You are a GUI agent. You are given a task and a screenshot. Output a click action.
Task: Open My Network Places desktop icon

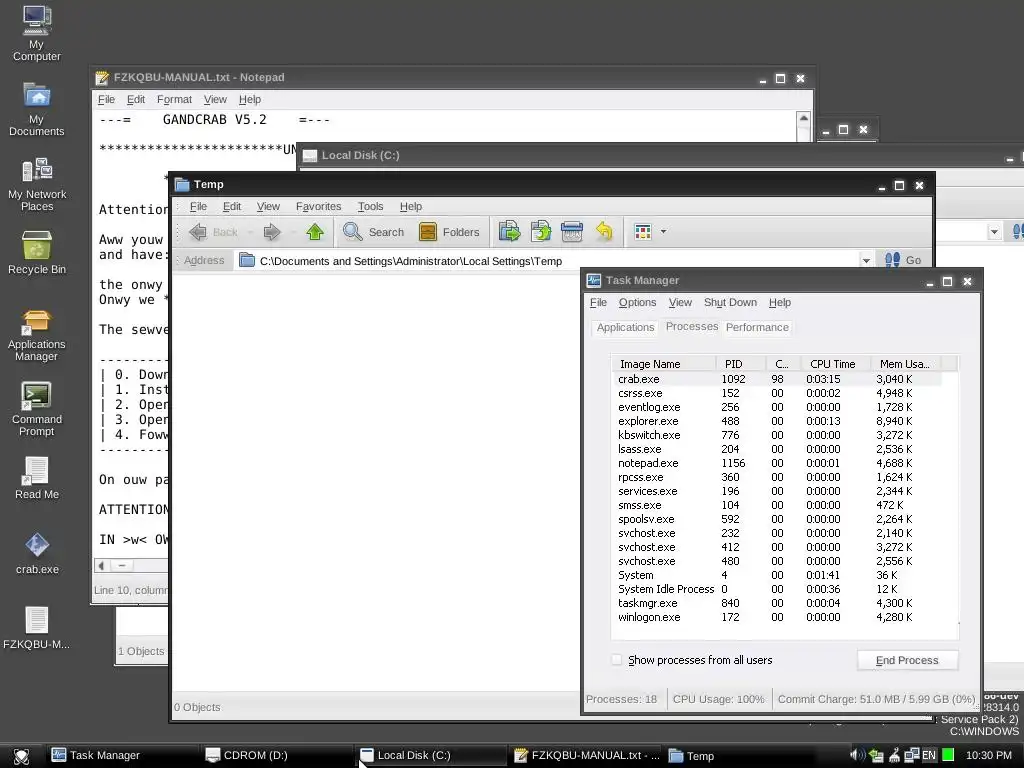(37, 184)
